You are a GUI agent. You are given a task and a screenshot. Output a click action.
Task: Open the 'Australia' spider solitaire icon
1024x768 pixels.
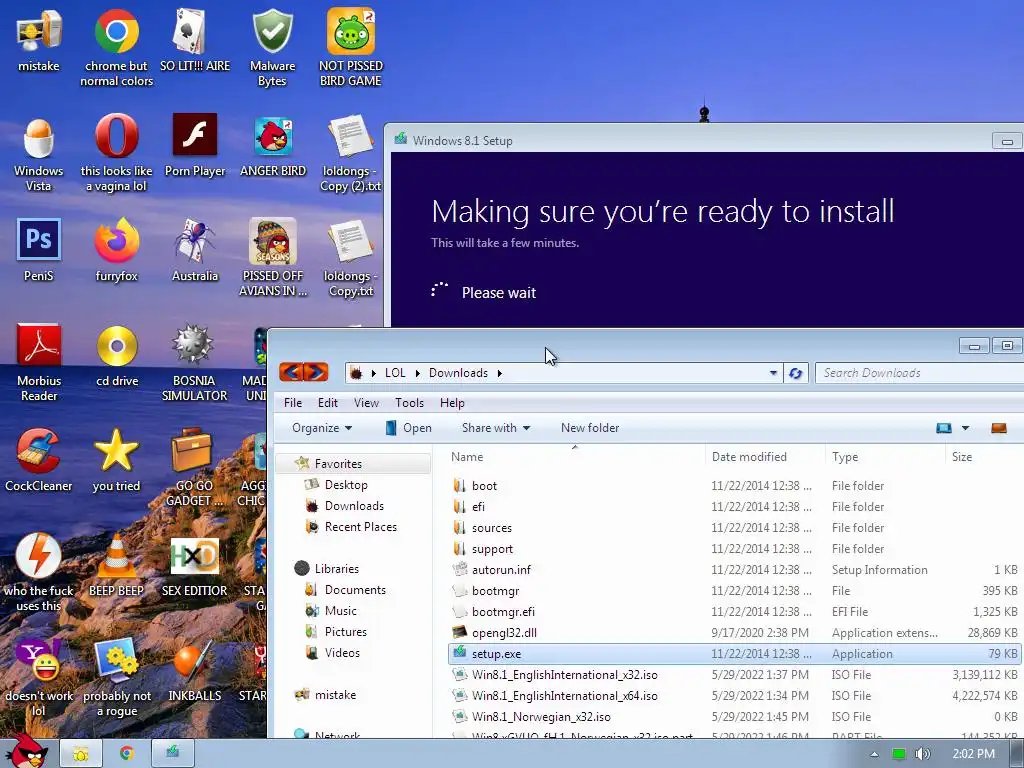tap(195, 251)
